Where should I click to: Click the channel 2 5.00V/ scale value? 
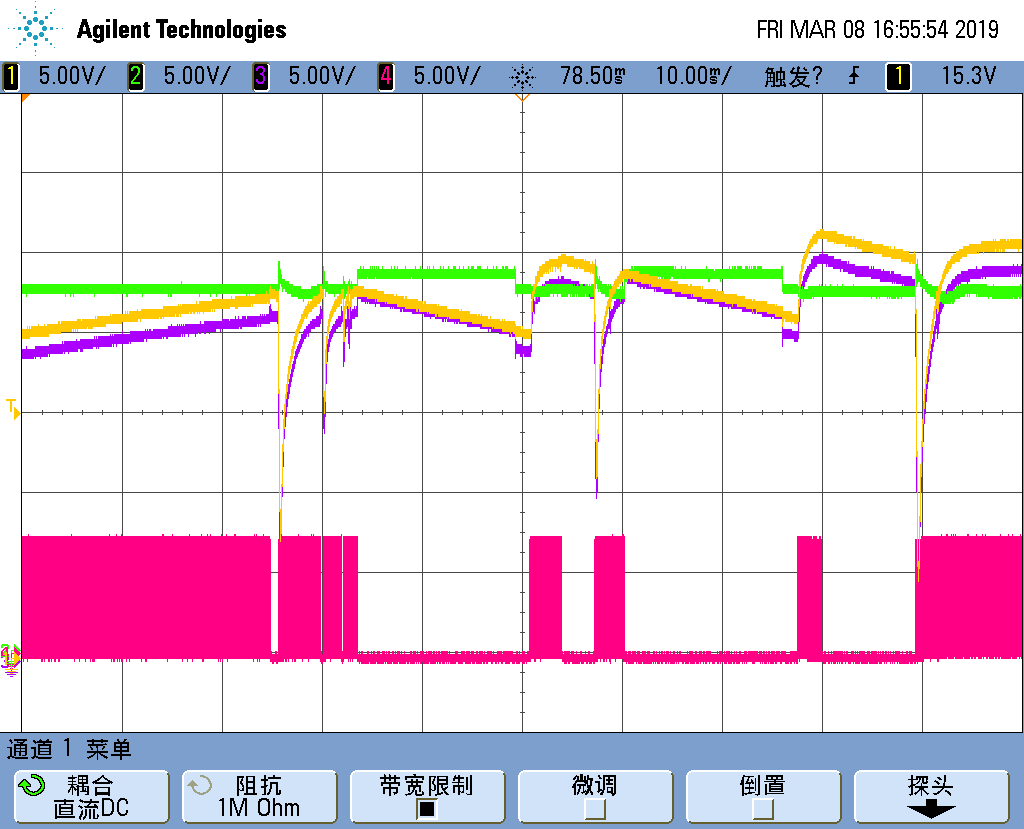[197, 76]
